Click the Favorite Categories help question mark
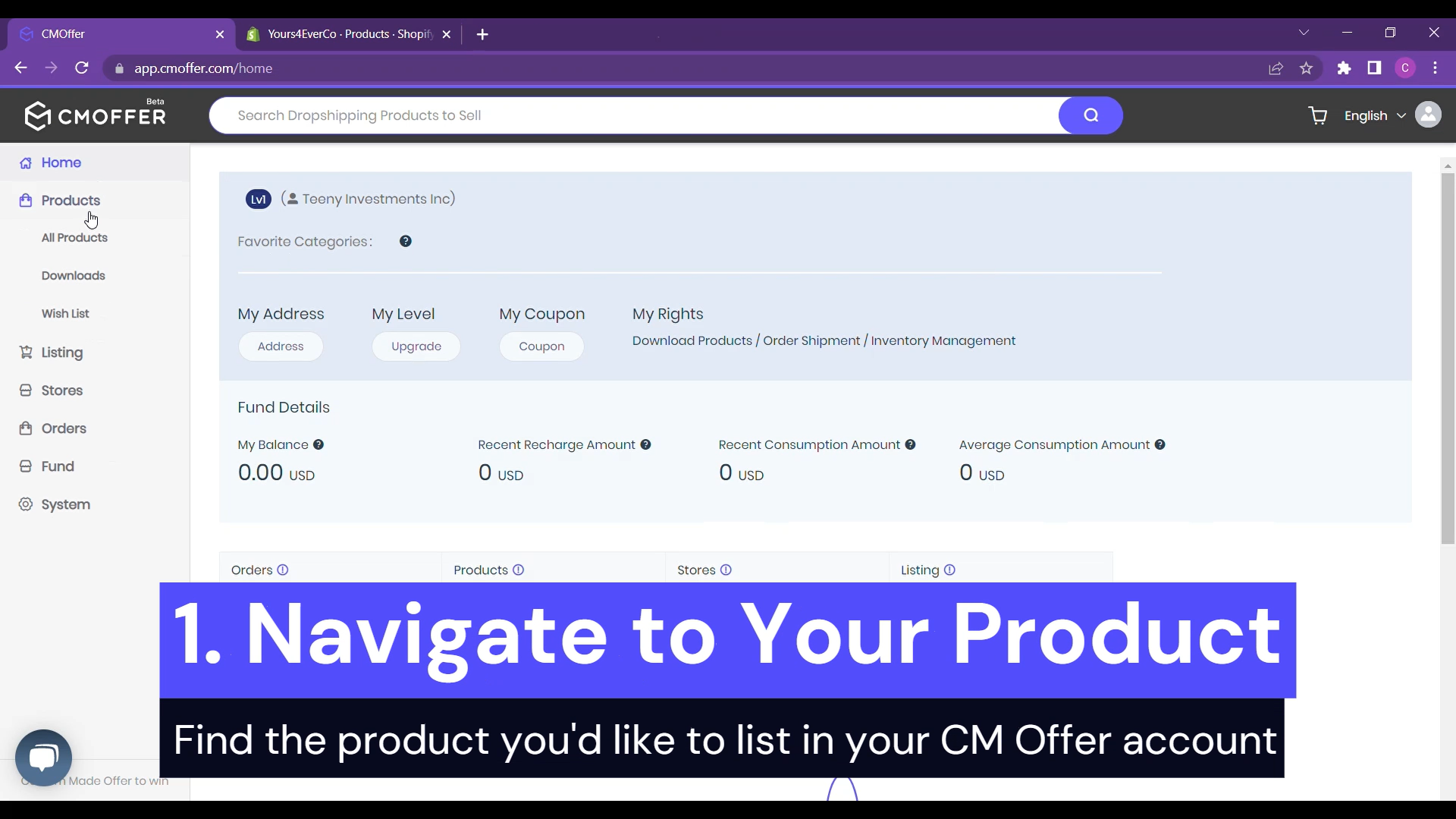Image resolution: width=1456 pixels, height=819 pixels. point(406,241)
